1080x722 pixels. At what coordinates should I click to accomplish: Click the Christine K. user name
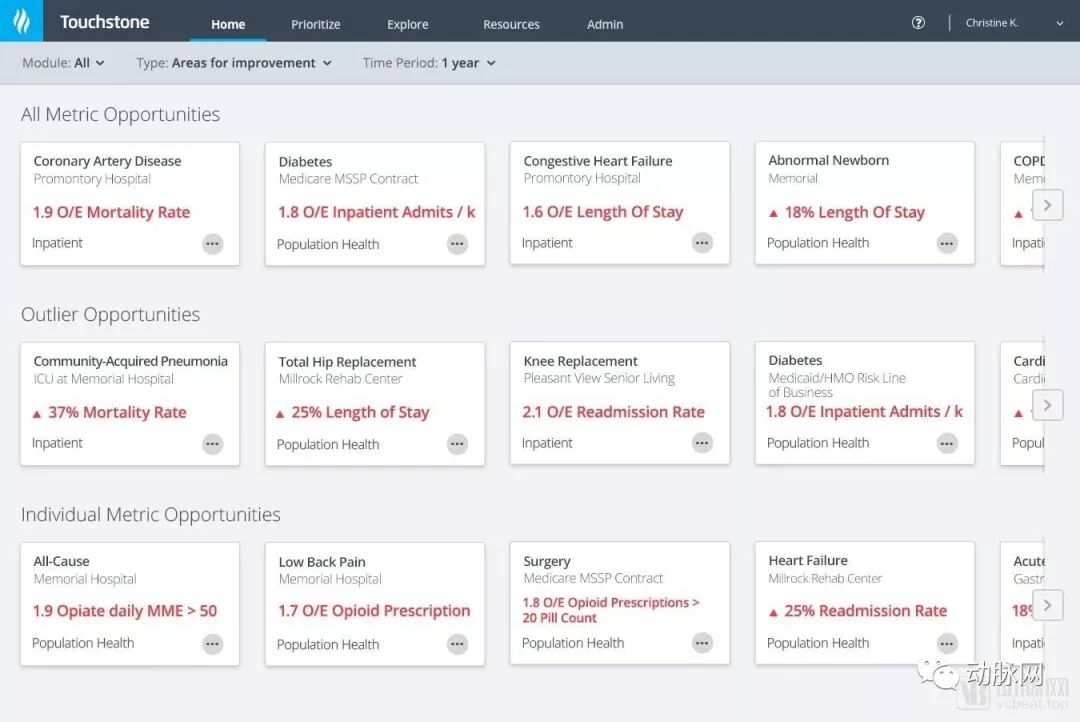click(992, 23)
